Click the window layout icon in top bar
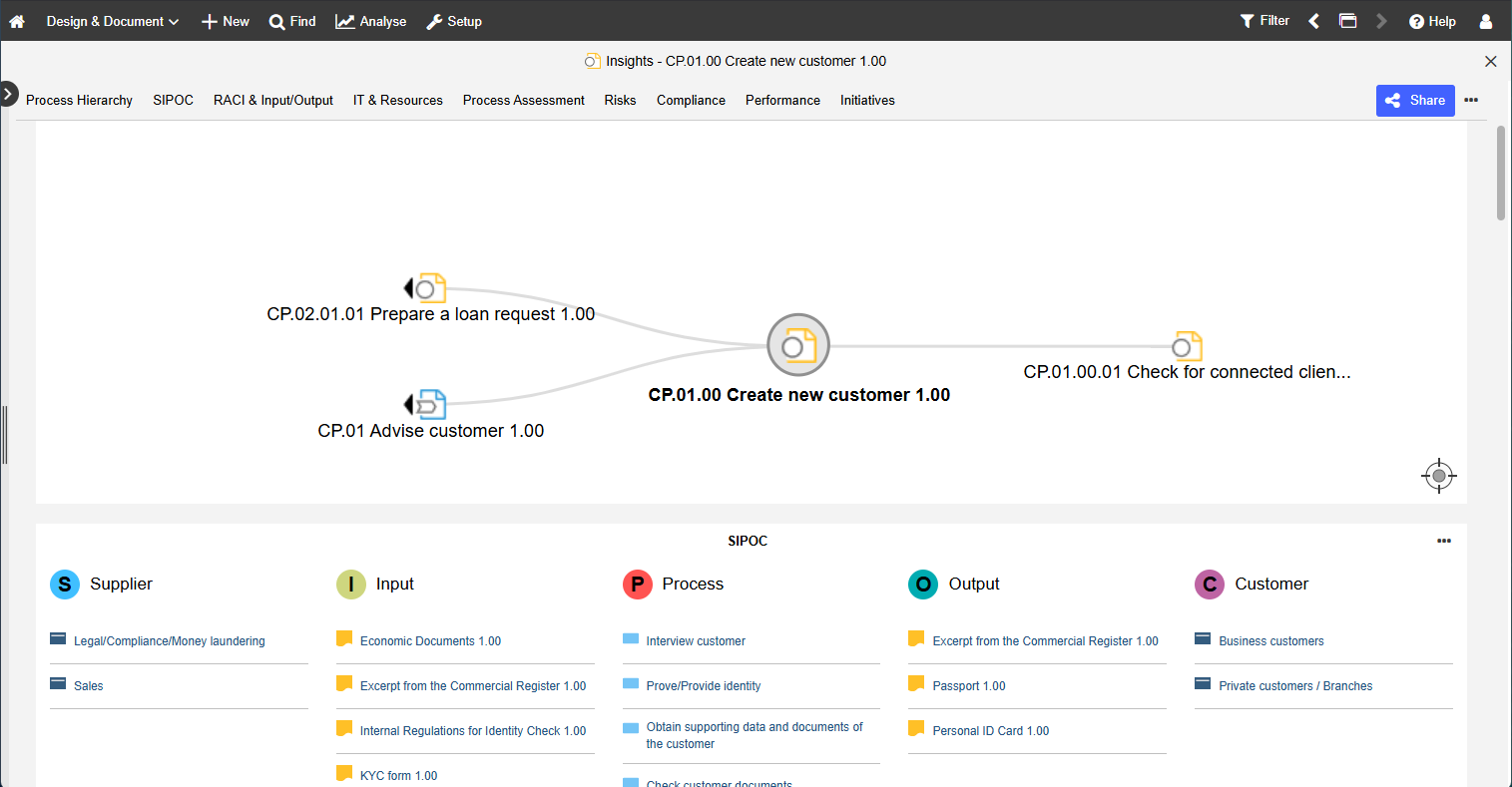 tap(1347, 21)
